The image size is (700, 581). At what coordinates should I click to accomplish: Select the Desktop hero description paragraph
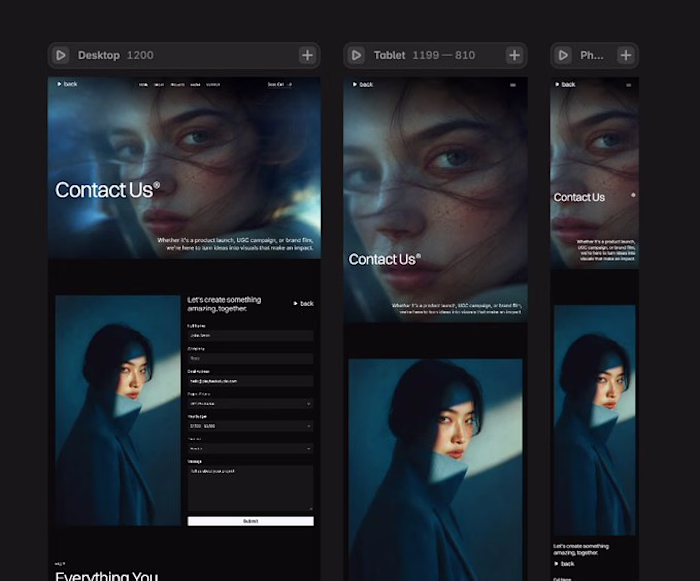(235, 244)
